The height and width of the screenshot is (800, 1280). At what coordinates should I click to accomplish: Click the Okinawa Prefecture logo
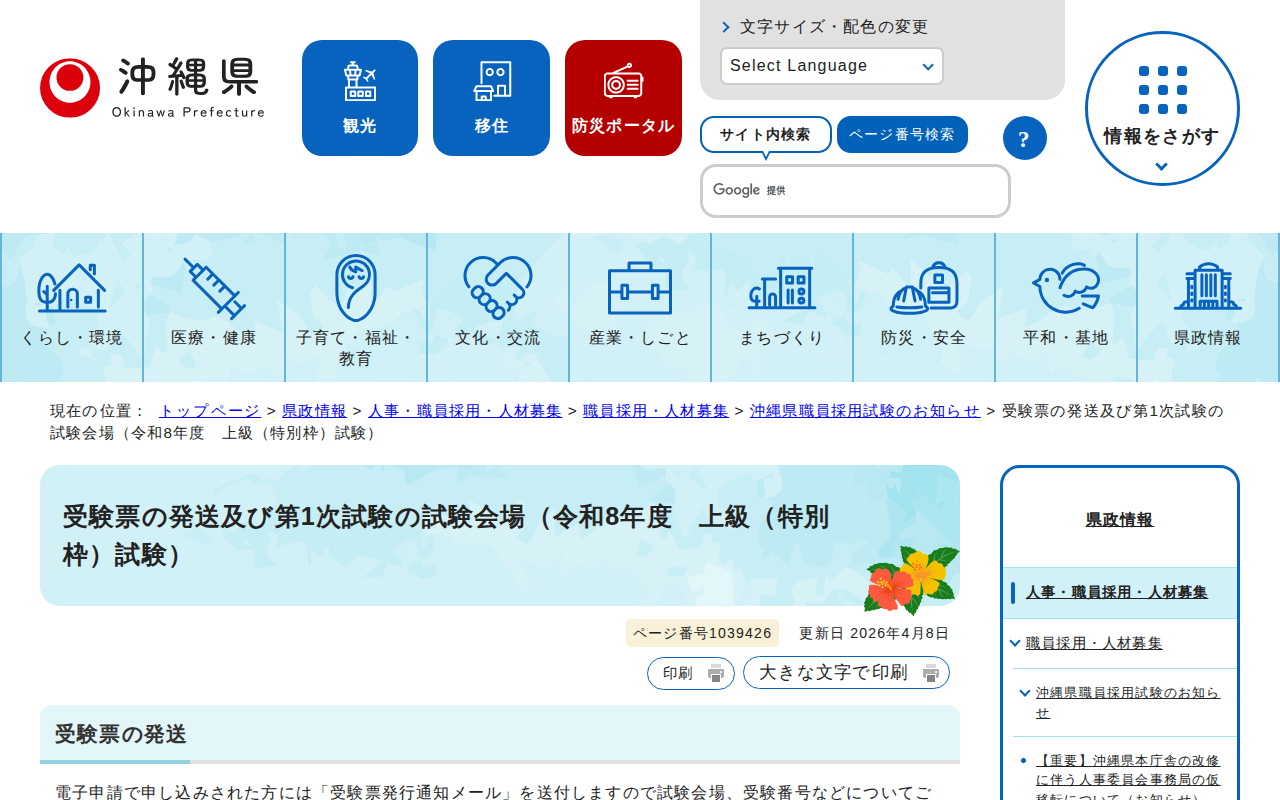coord(152,88)
